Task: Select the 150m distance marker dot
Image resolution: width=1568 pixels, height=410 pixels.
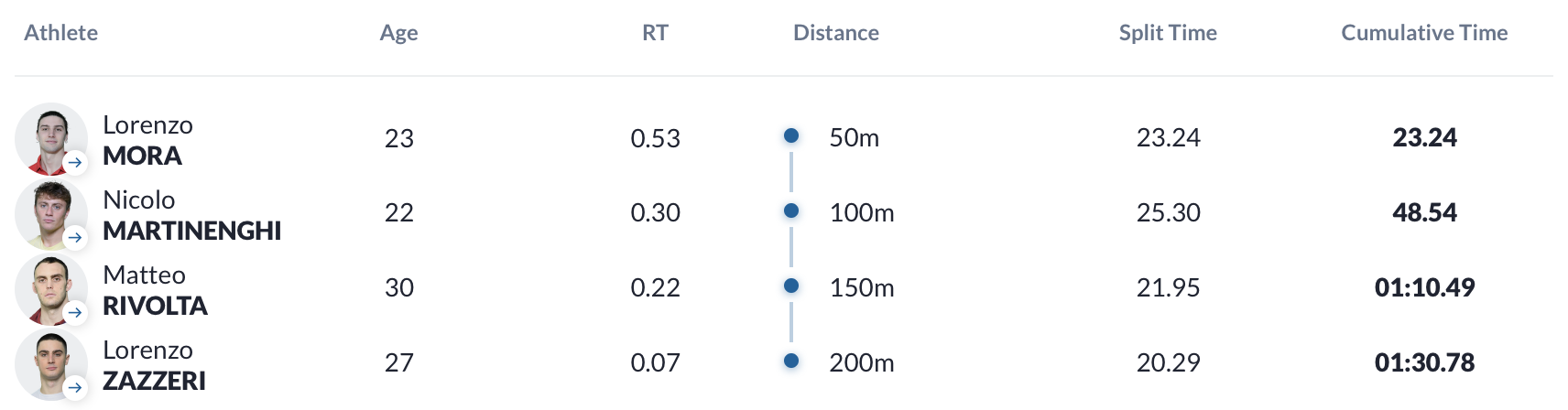Action: 791,286
